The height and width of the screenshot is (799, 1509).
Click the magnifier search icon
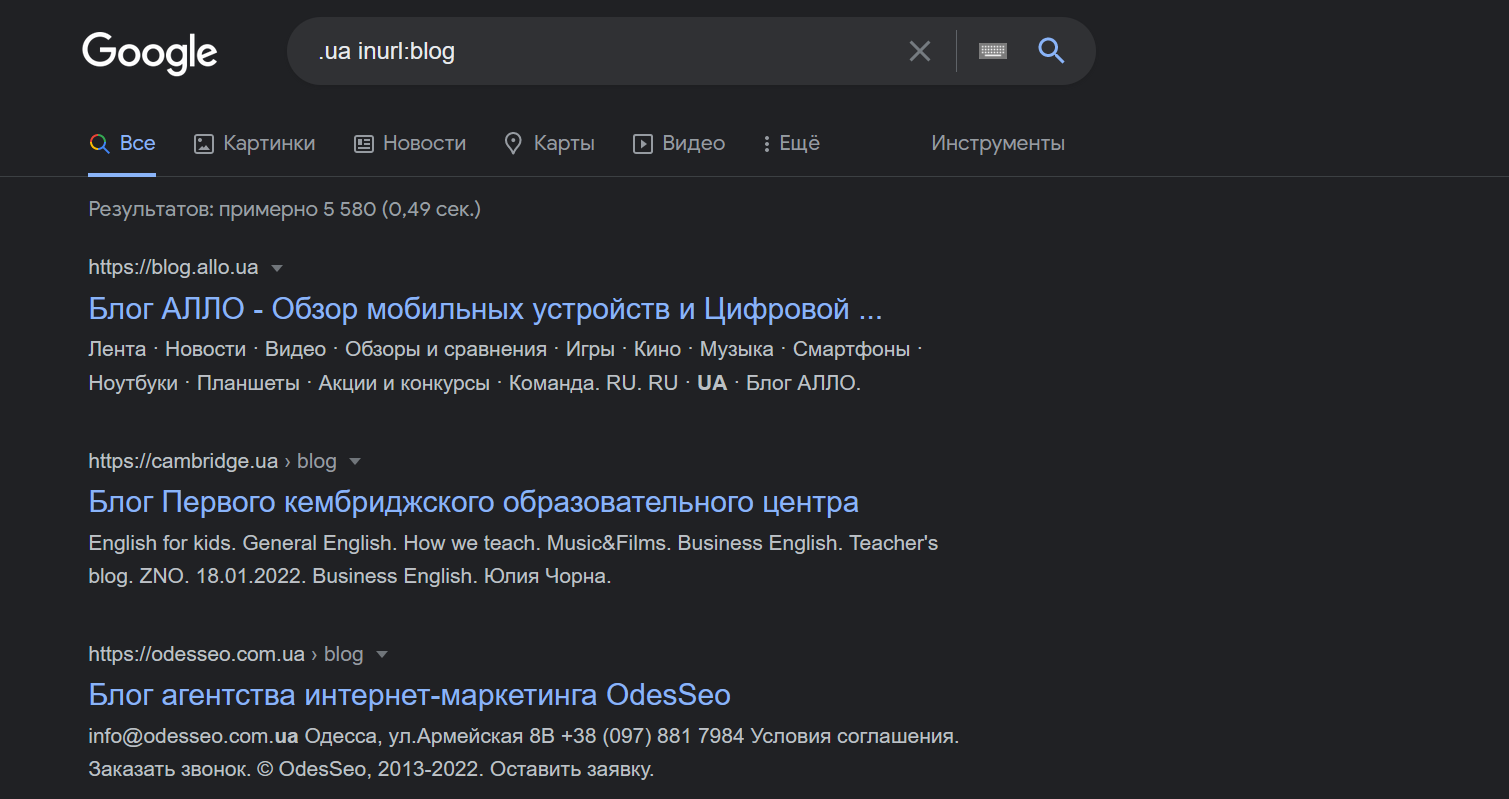click(1051, 50)
